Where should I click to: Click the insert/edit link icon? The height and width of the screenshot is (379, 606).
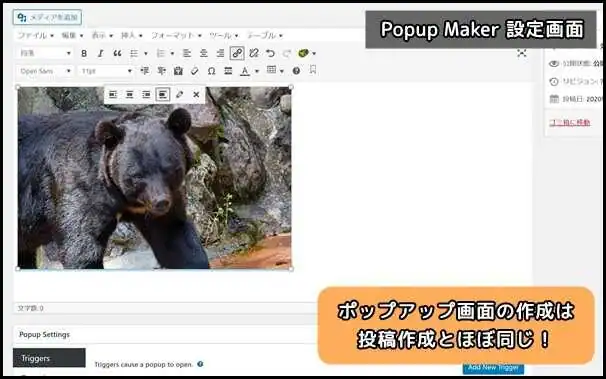[x=237, y=53]
